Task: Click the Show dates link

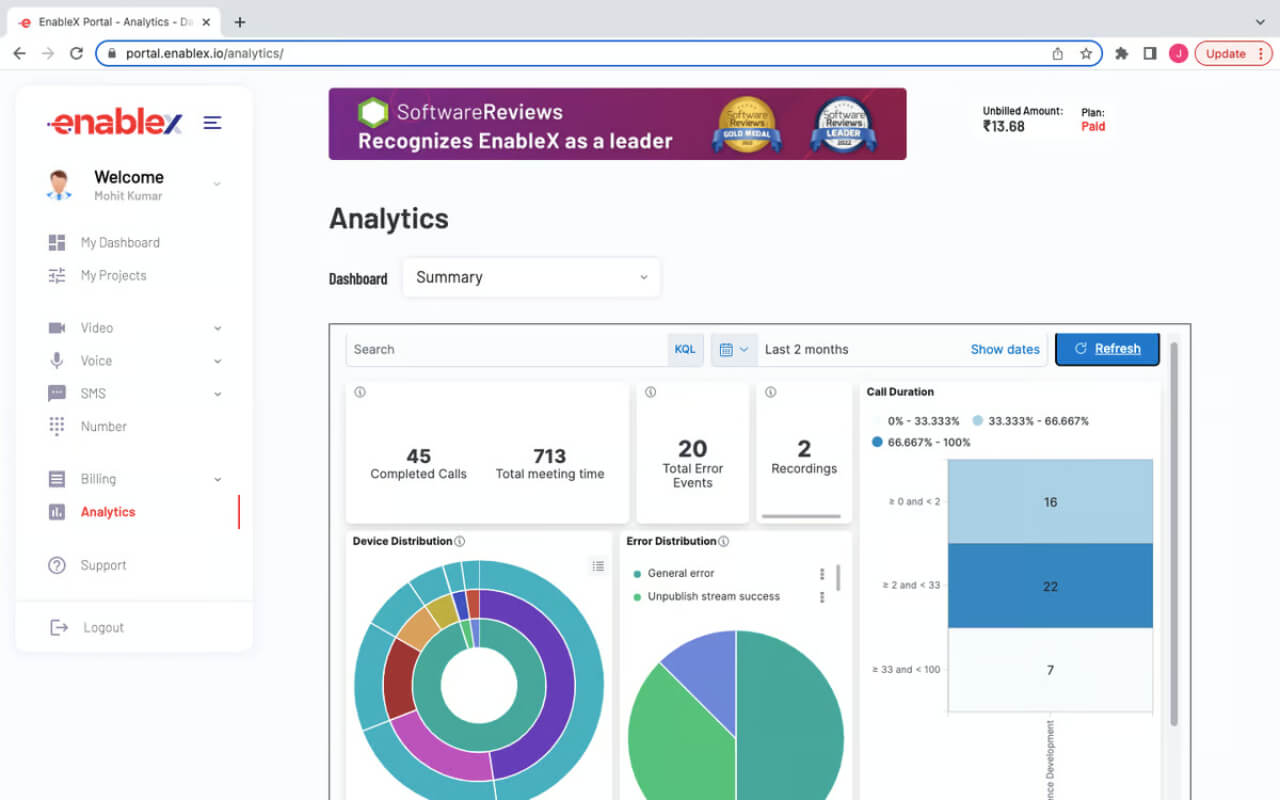Action: coord(1005,350)
